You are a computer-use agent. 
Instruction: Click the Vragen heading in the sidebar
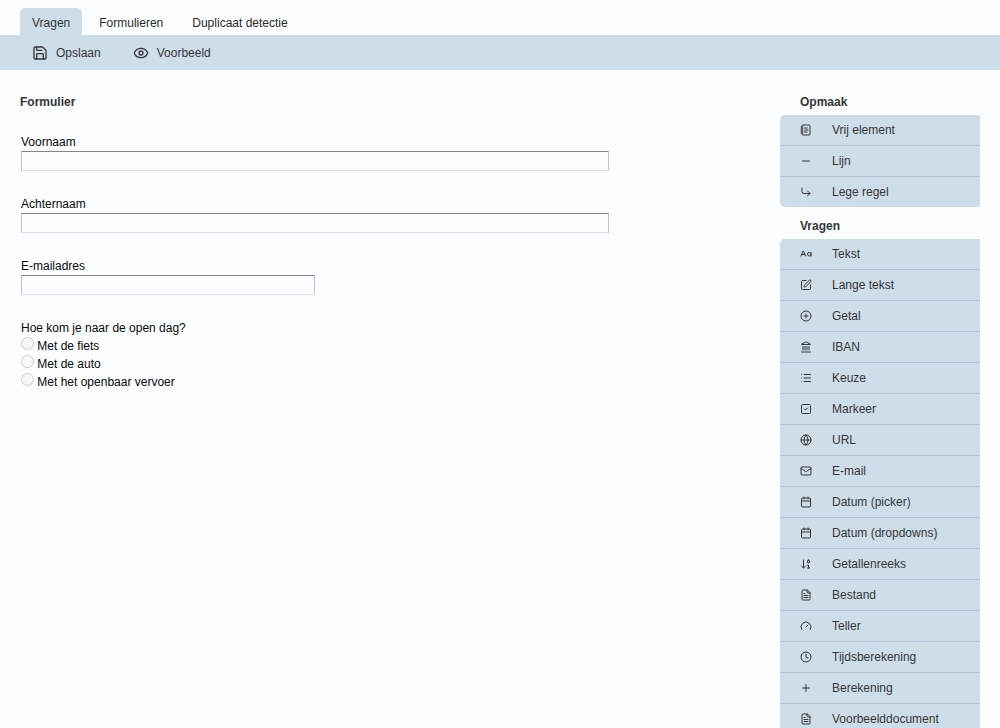(x=820, y=226)
